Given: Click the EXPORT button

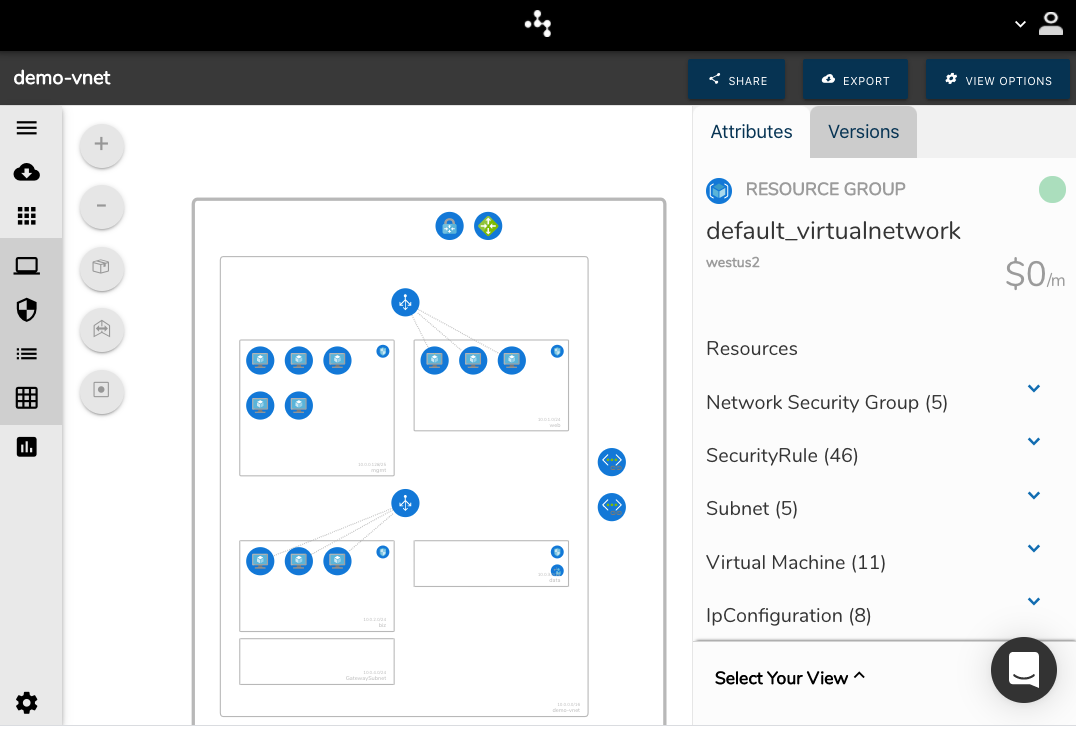Looking at the screenshot, I should 855,80.
